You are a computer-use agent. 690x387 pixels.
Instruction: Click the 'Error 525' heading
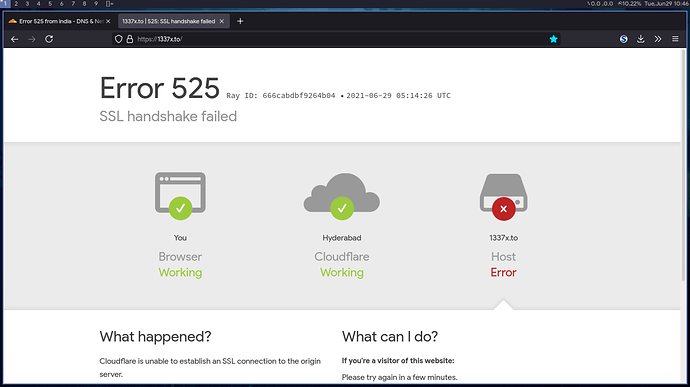pos(160,88)
